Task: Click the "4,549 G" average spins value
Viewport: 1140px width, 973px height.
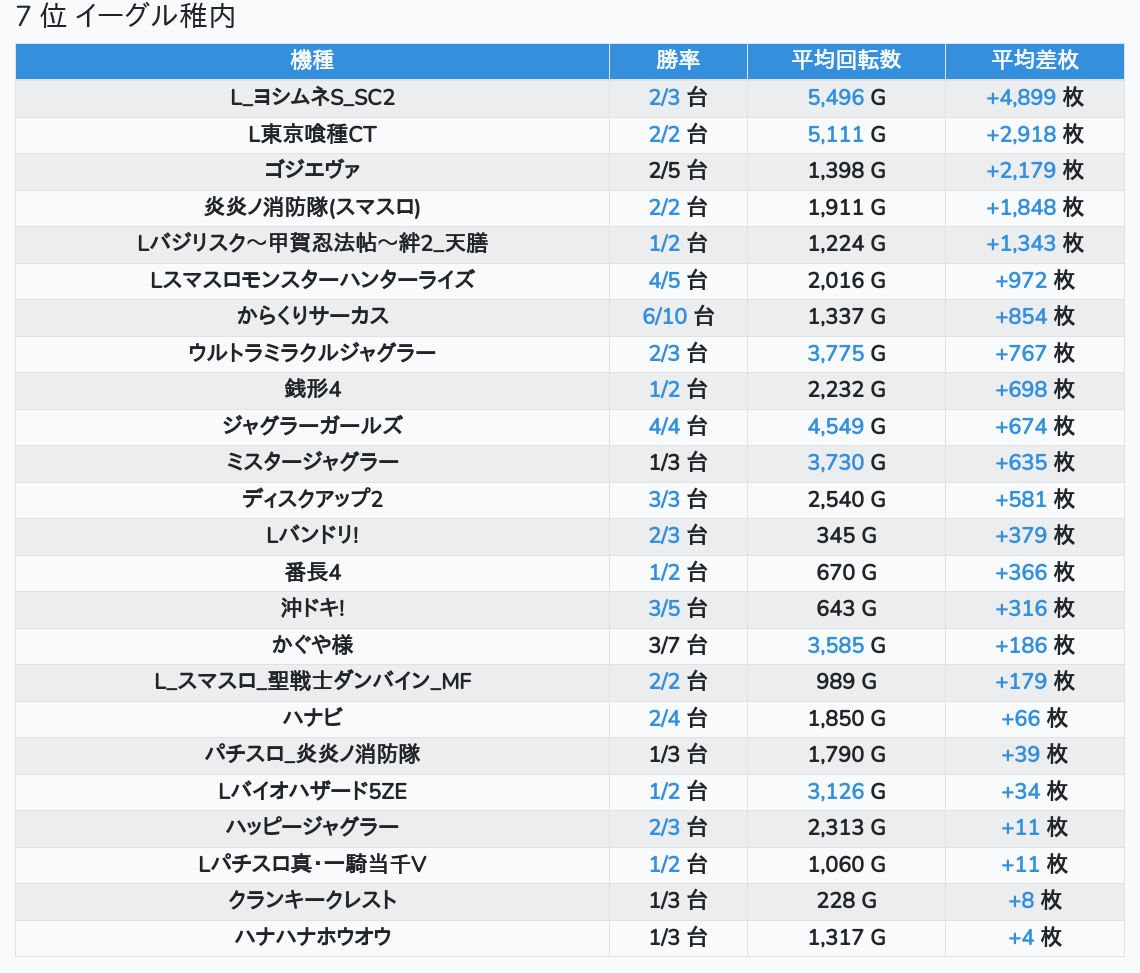Action: 846,426
